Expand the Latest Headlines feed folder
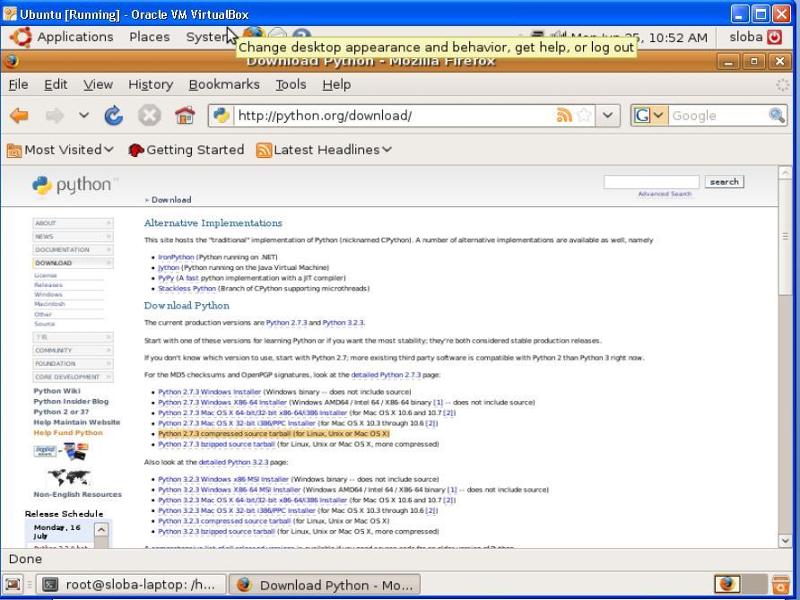This screenshot has width=800, height=600. [x=324, y=150]
